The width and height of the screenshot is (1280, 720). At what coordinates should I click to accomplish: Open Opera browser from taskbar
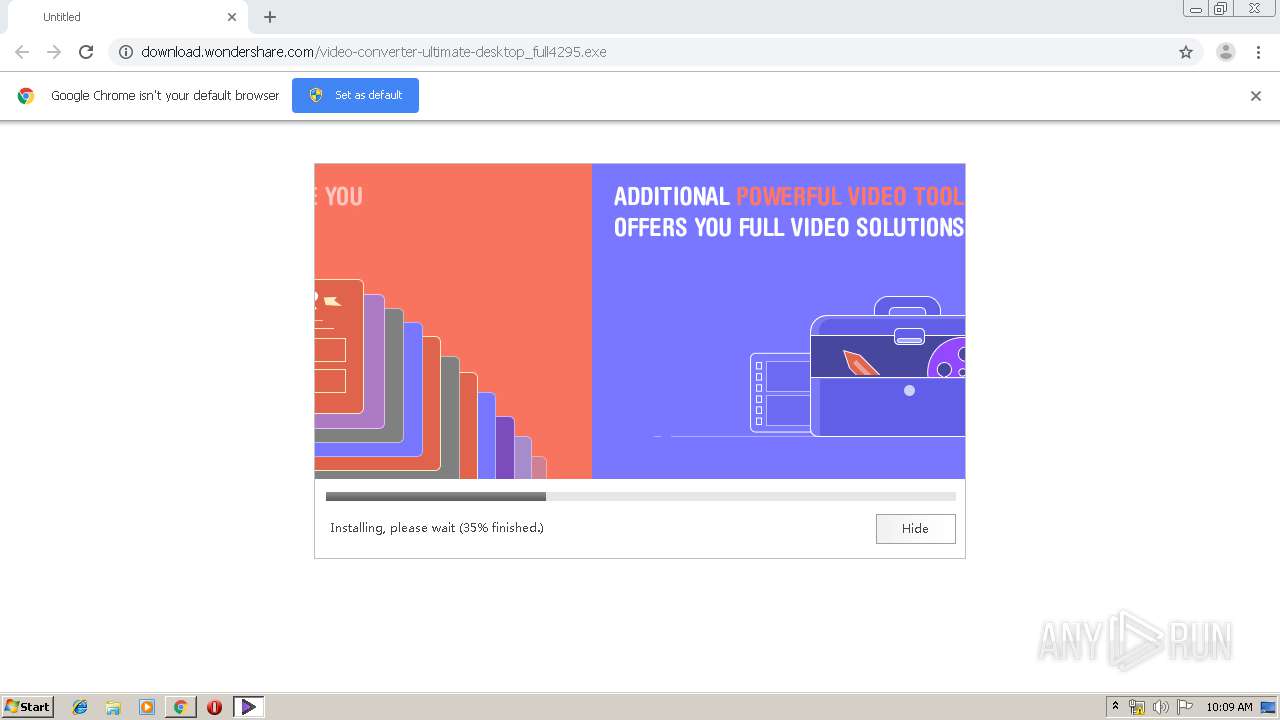tap(214, 707)
